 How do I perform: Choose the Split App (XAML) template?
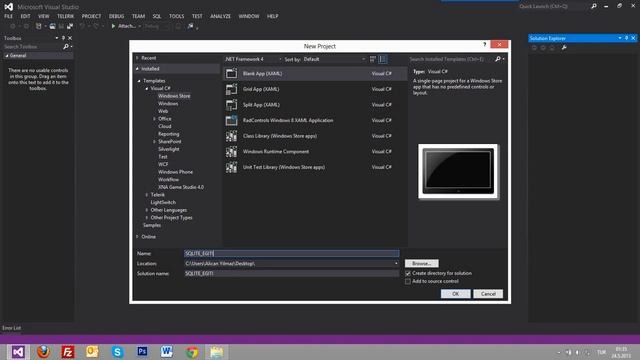pos(315,104)
